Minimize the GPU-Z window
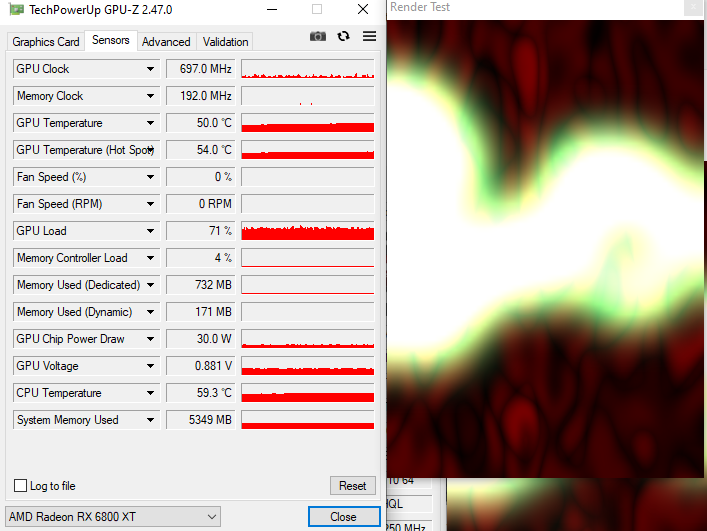 pos(272,9)
